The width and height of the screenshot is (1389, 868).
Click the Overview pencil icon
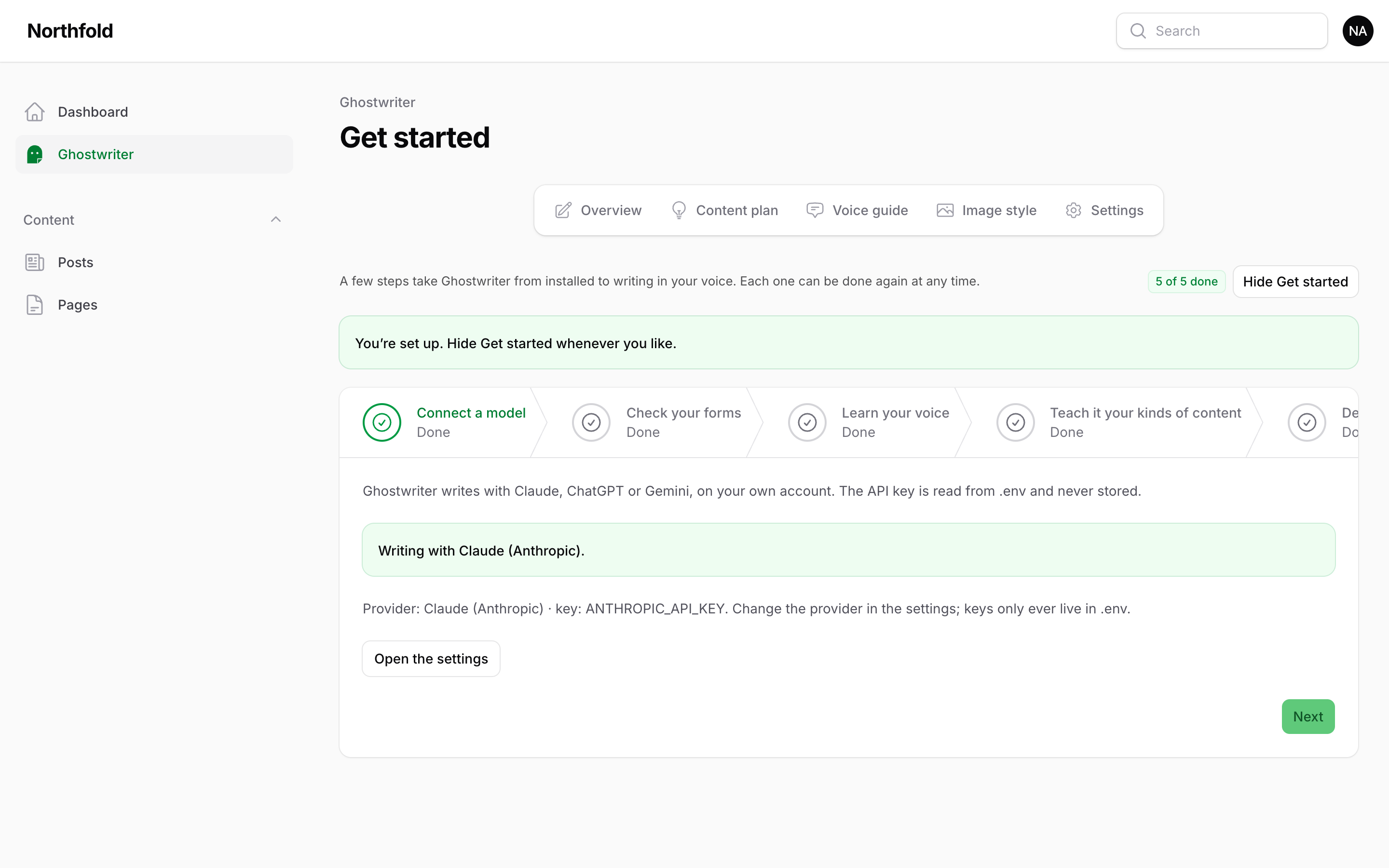pos(563,210)
